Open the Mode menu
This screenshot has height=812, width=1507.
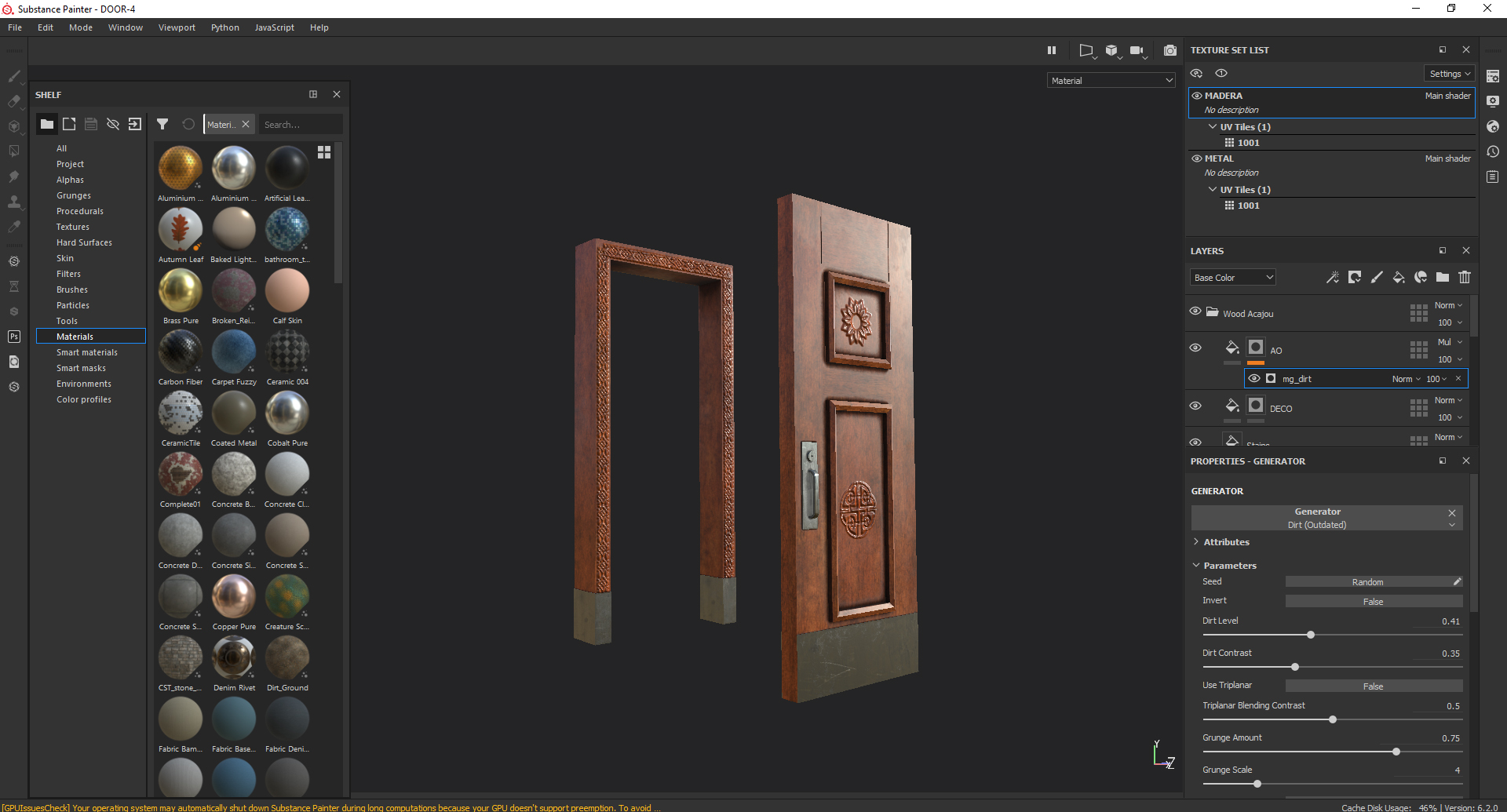(x=81, y=27)
